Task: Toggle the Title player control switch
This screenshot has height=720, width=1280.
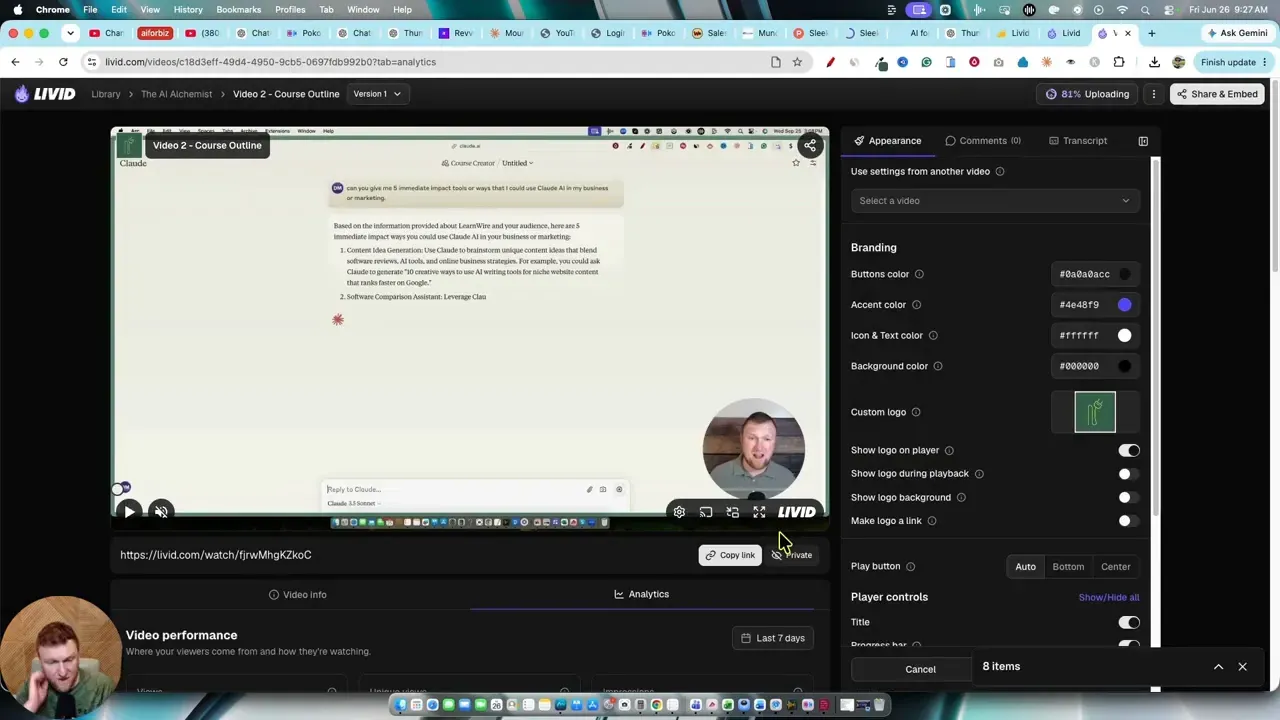Action: pyautogui.click(x=1128, y=622)
